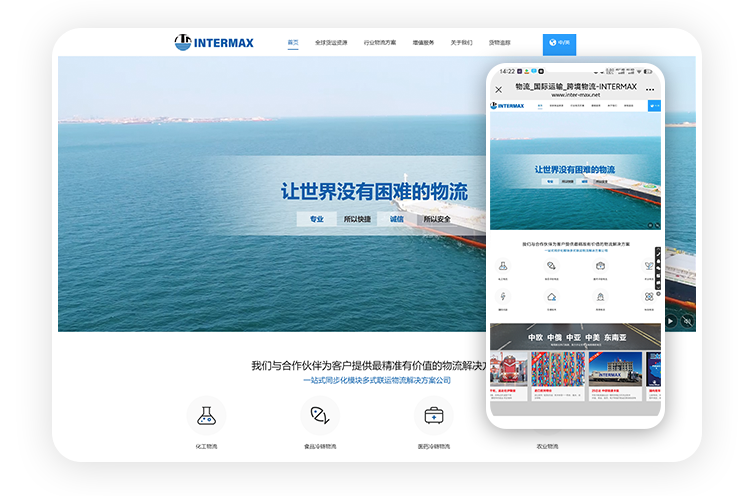
Task: Select the 首页 tab in the navigation
Action: coord(293,43)
